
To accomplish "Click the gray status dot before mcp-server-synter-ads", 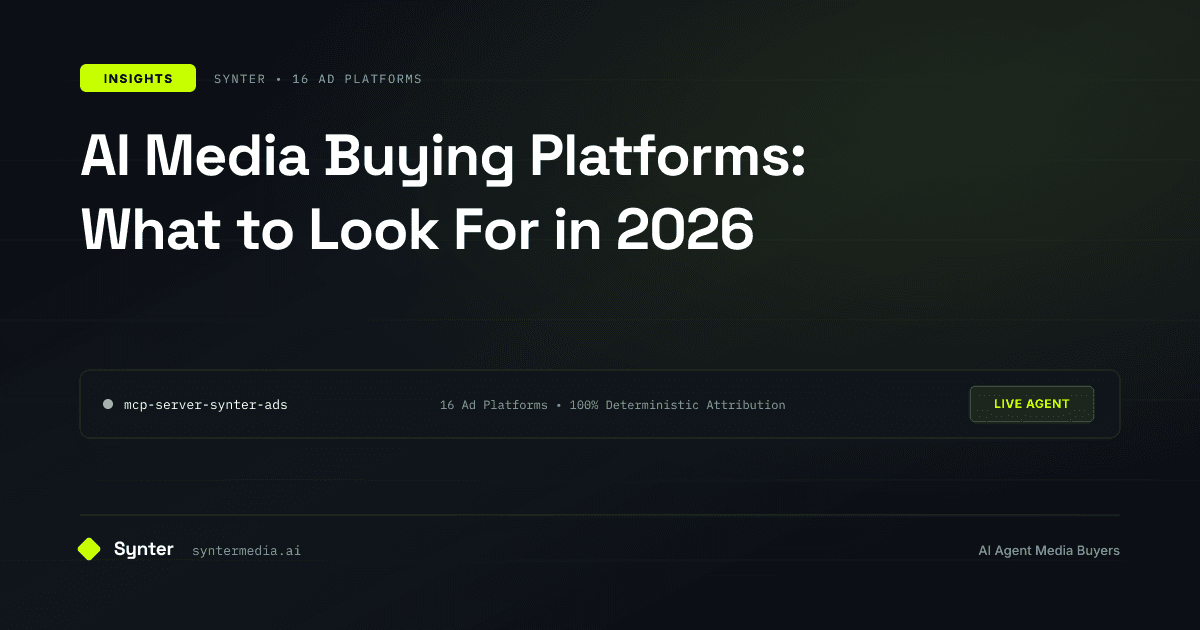I will click(108, 405).
